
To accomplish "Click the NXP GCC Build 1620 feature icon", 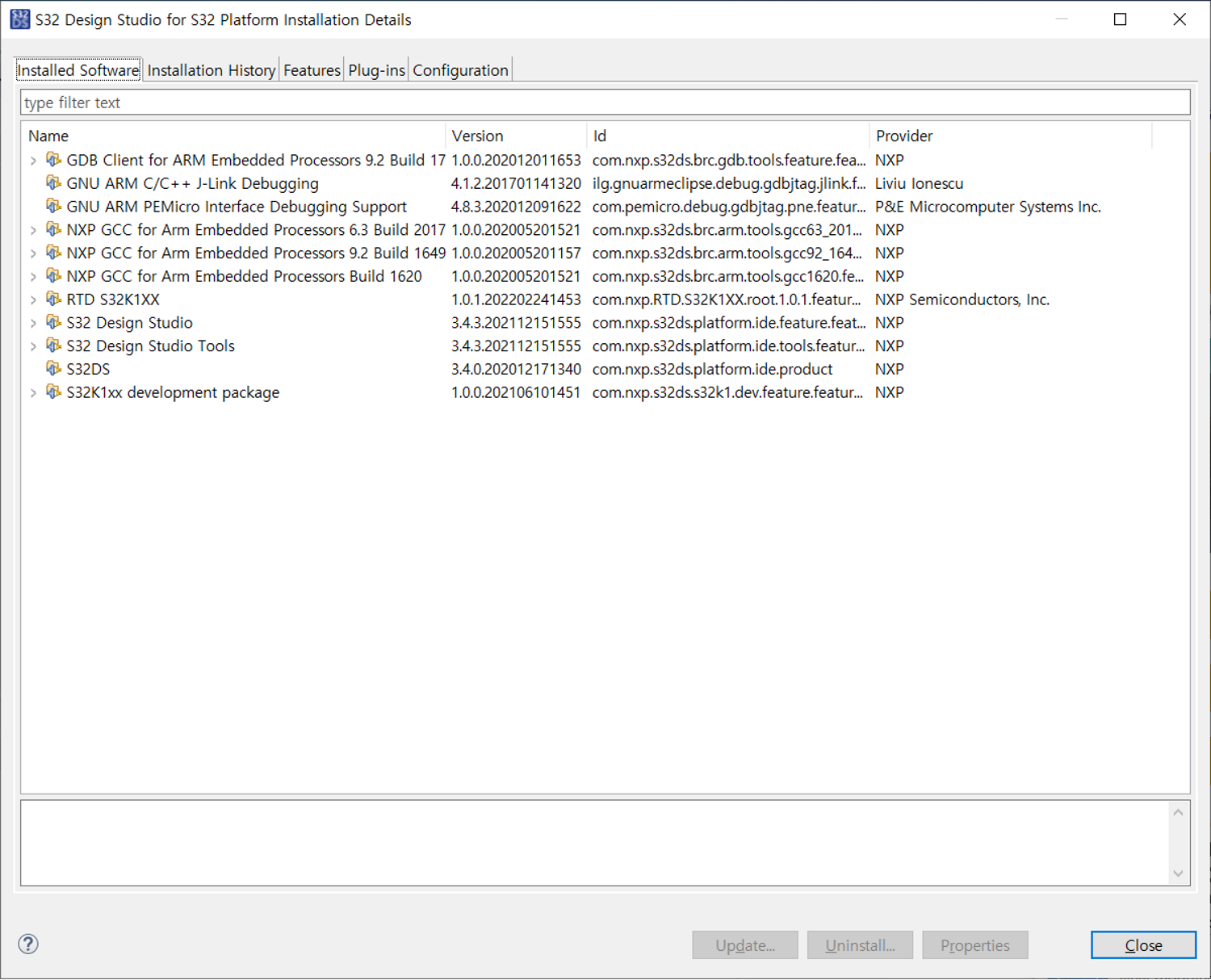I will 53,276.
